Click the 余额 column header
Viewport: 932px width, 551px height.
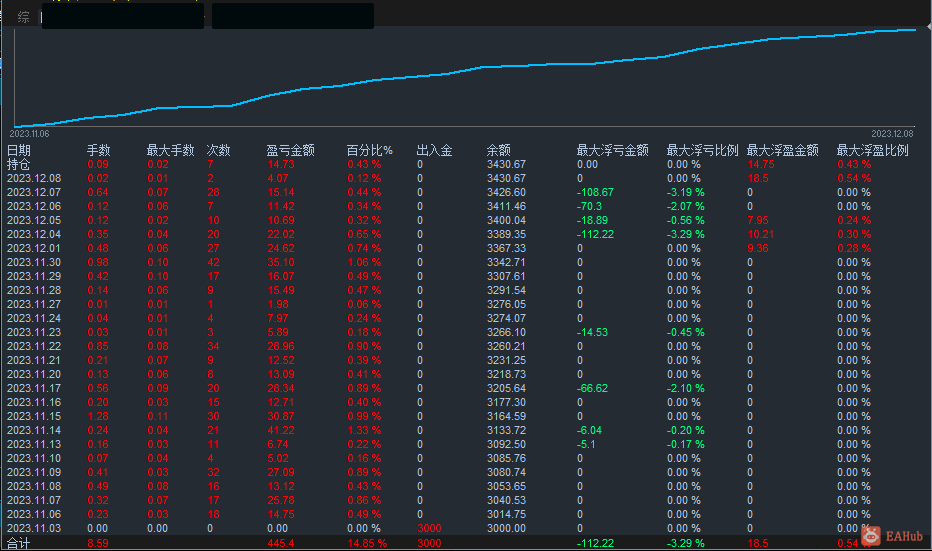coord(499,150)
